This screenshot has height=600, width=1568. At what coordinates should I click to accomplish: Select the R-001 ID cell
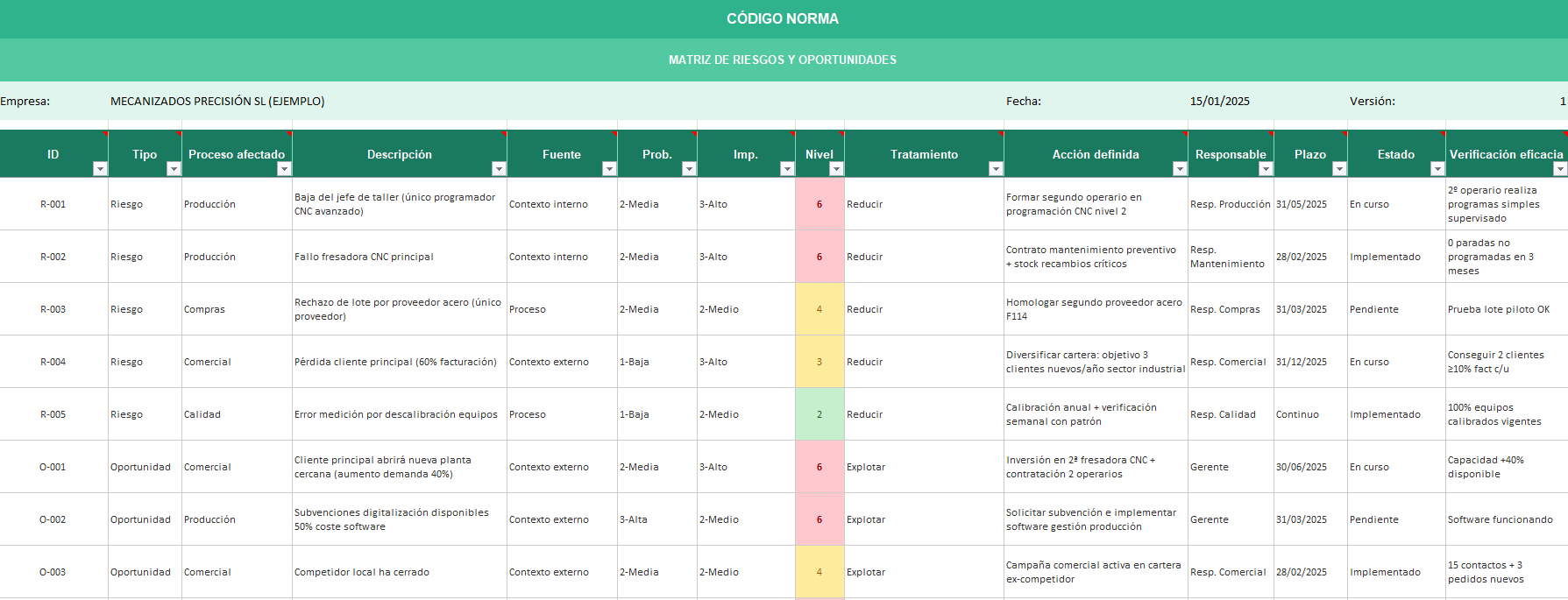pos(53,204)
